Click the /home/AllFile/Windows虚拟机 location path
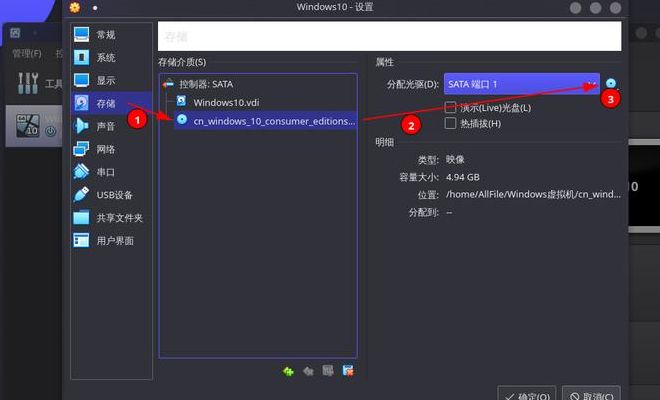The image size is (660, 400). 533,195
